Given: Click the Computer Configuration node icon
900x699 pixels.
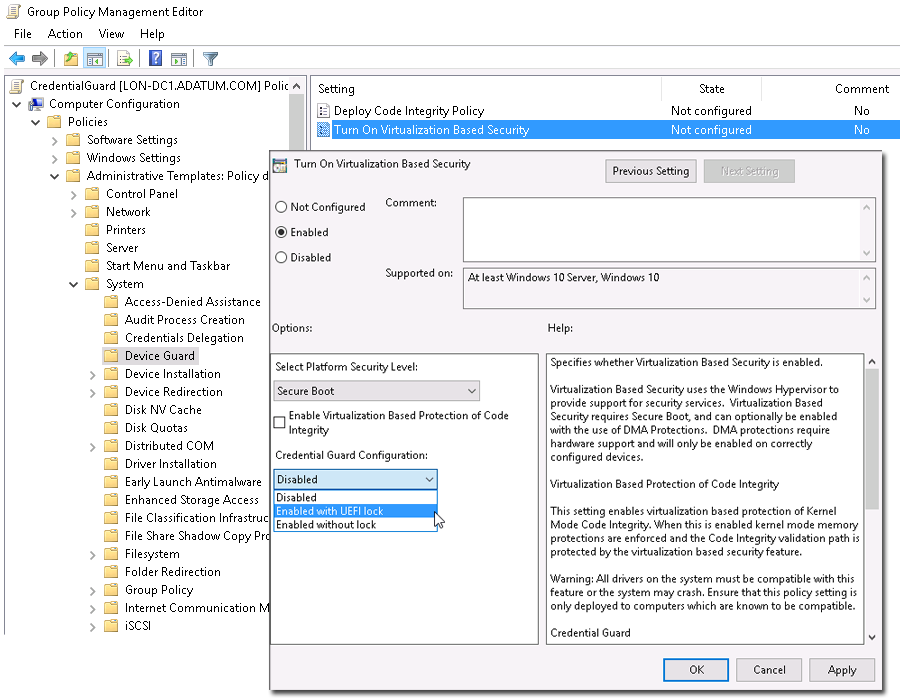Looking at the screenshot, I should pyautogui.click(x=36, y=104).
